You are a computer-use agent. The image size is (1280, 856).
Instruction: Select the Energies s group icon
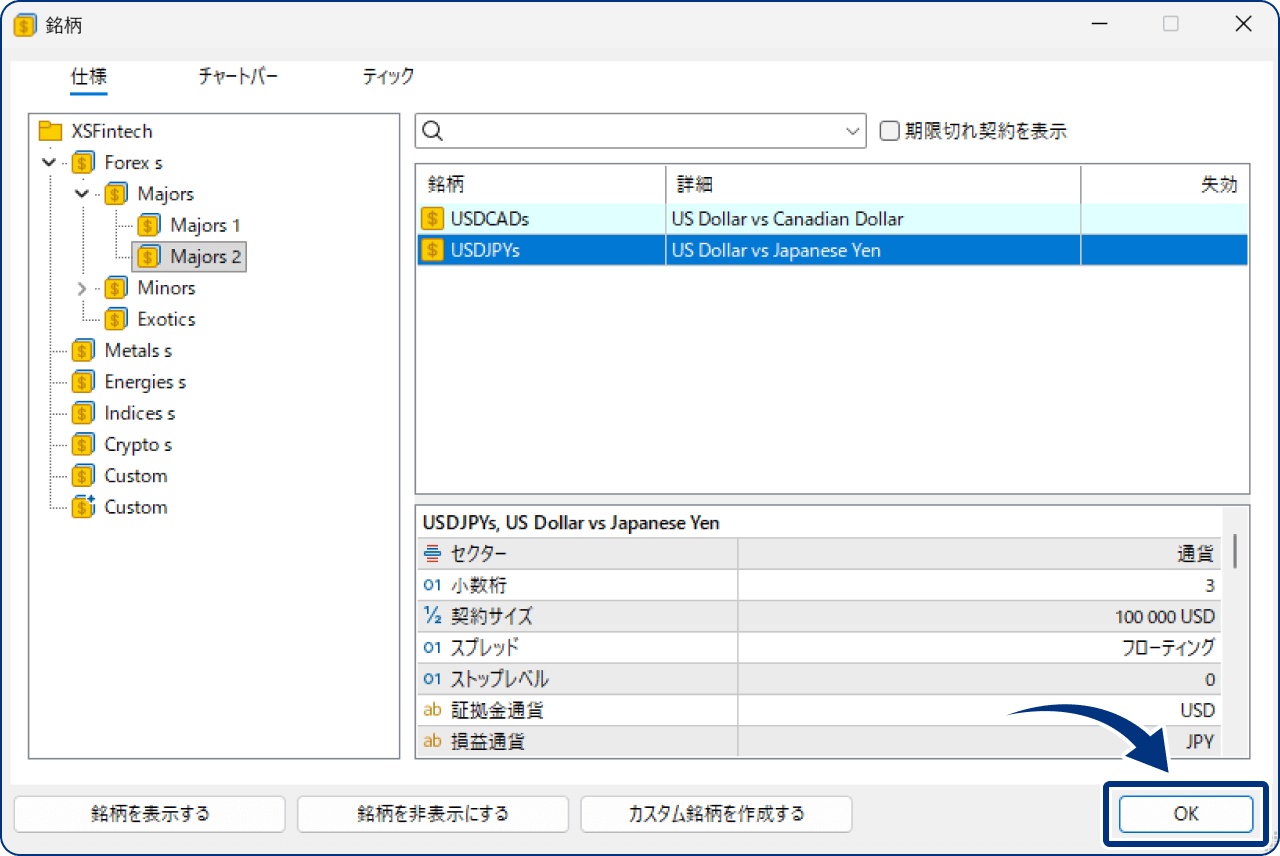click(x=83, y=382)
